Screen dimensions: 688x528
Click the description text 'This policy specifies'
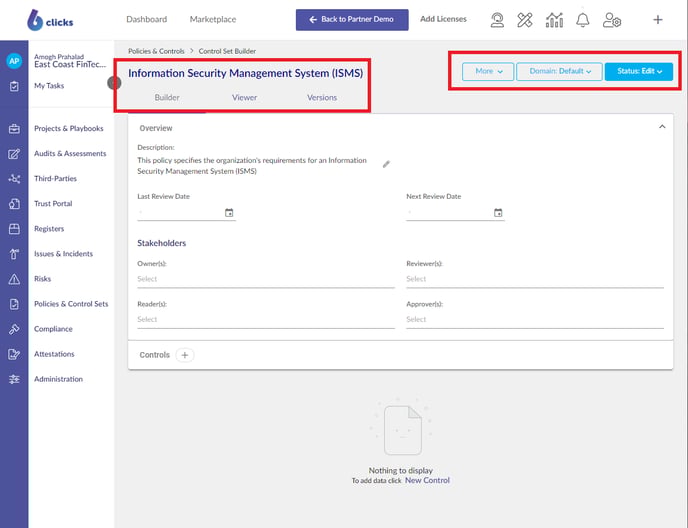(x=252, y=165)
